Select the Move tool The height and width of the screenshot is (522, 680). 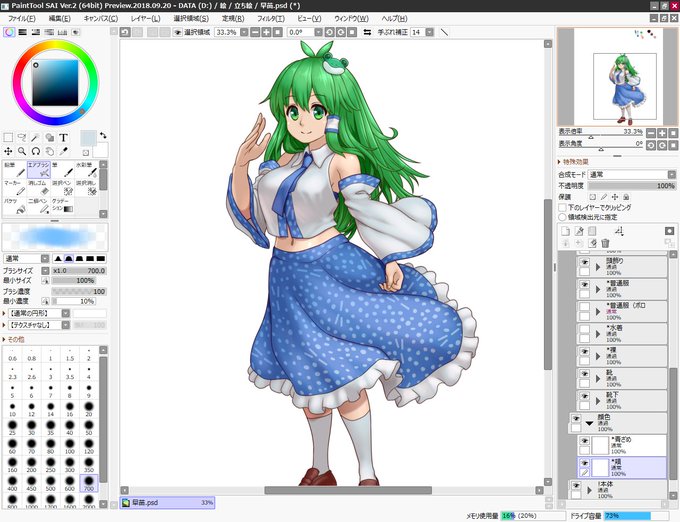coord(8,151)
